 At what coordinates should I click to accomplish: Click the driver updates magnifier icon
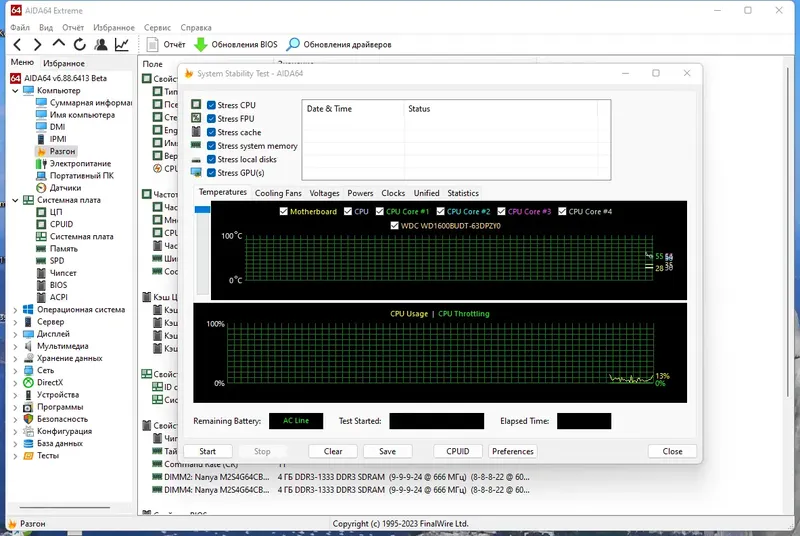[293, 45]
